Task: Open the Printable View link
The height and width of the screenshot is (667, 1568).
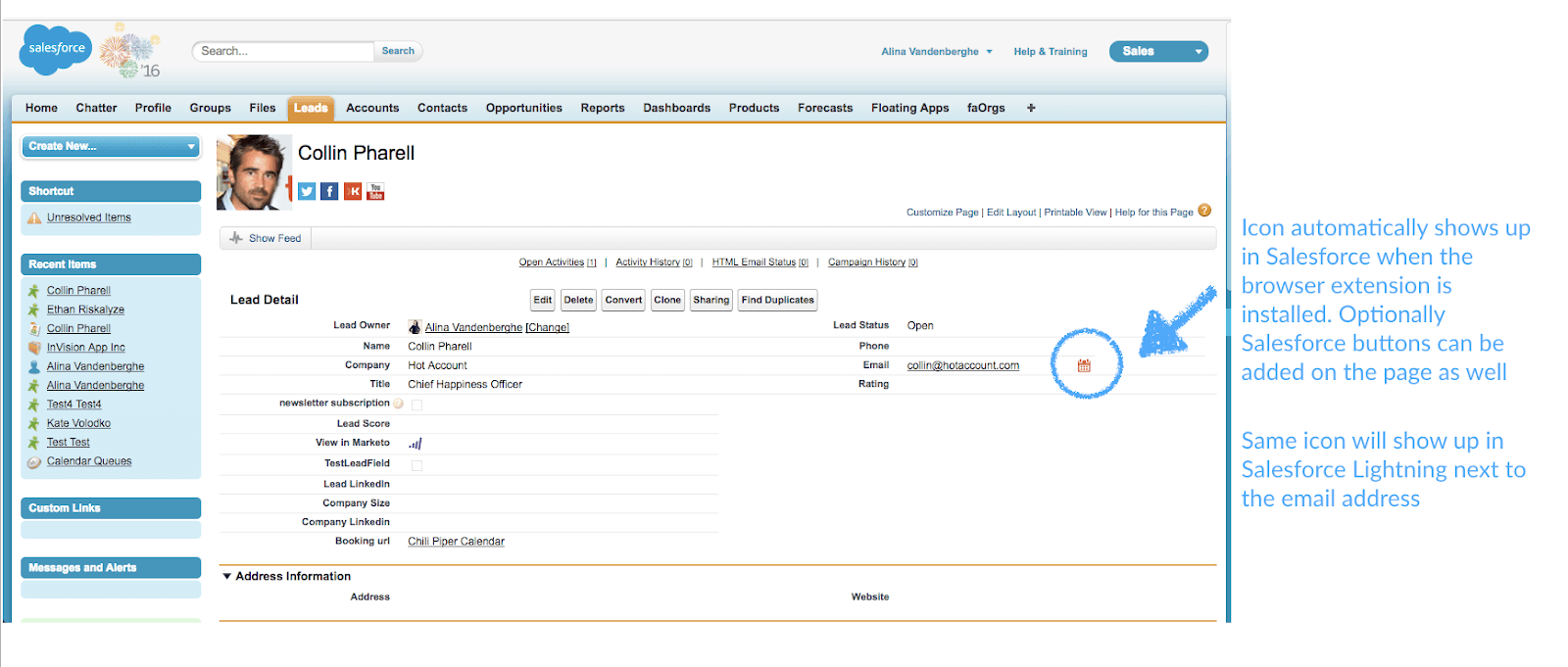Action: pyautogui.click(x=1075, y=213)
